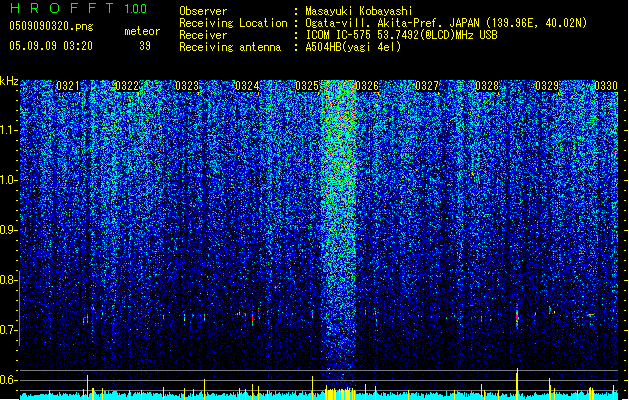Select the ICOM IC-575 53.7492 MHz receiver text
629x400 pixels.
coord(402,35)
